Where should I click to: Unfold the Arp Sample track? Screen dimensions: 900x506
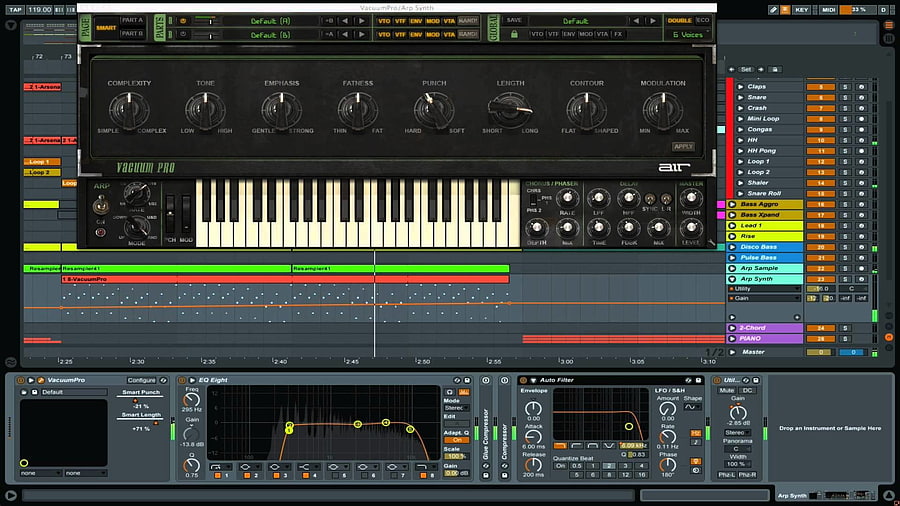(732, 268)
